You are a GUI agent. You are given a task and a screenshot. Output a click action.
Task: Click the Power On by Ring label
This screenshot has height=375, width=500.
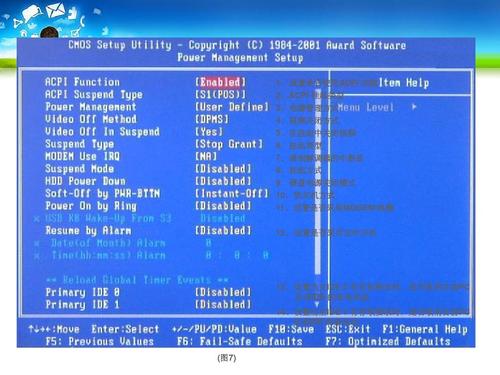(x=91, y=206)
